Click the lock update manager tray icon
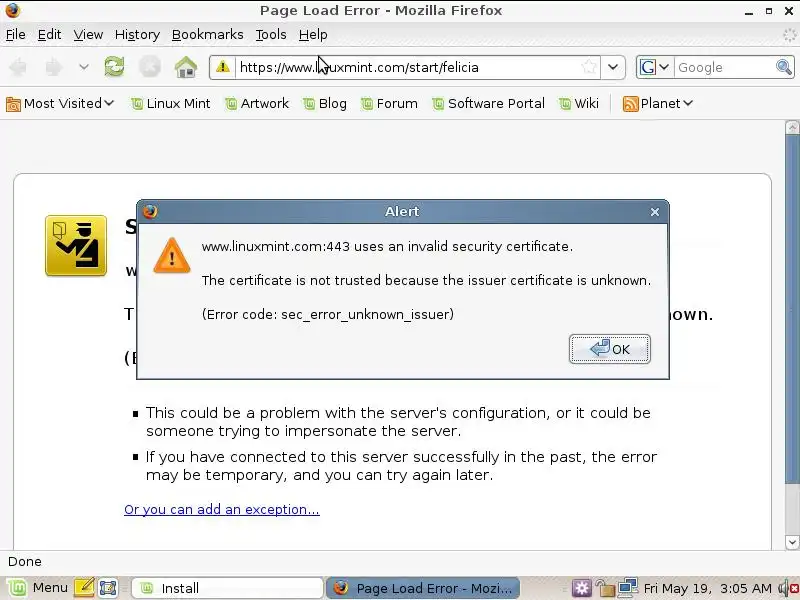The image size is (800, 600). (605, 588)
